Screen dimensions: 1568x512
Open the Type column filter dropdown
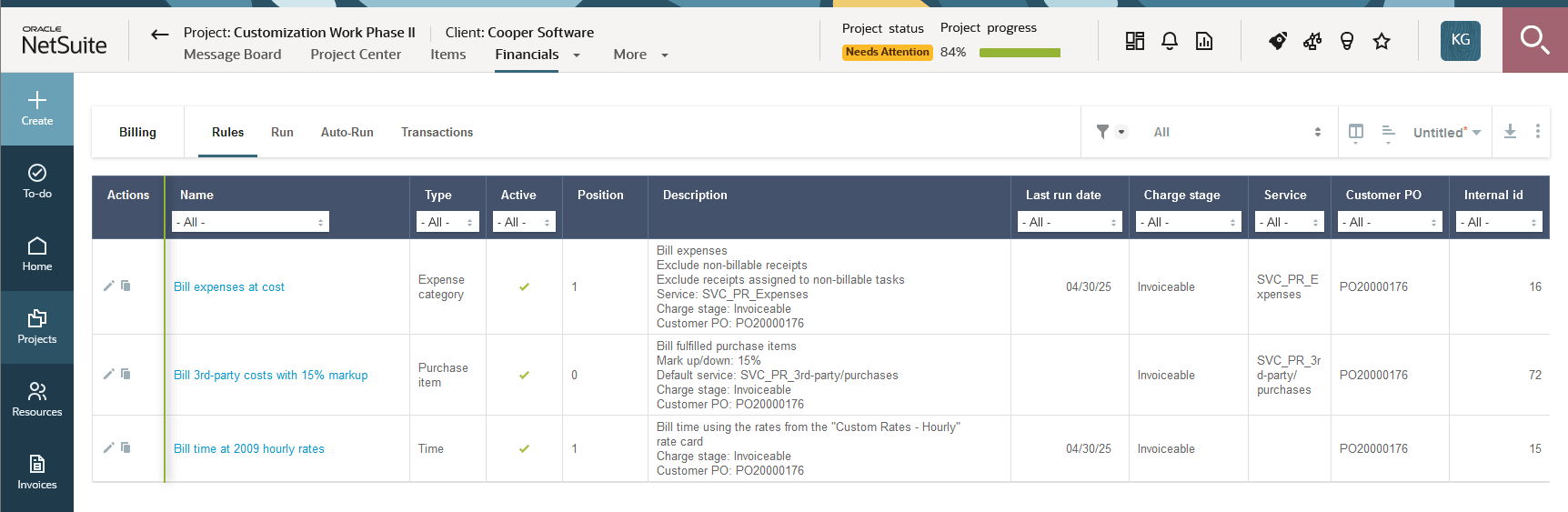point(447,222)
